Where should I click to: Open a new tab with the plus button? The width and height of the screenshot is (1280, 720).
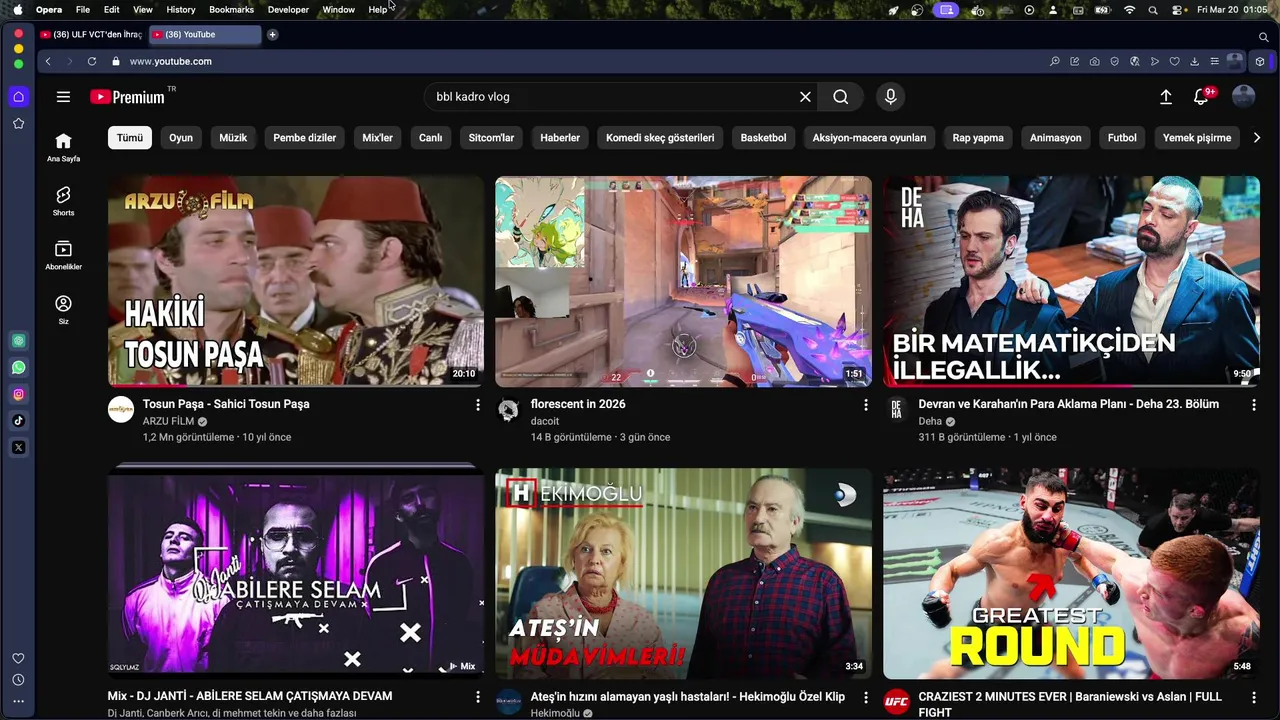(272, 34)
